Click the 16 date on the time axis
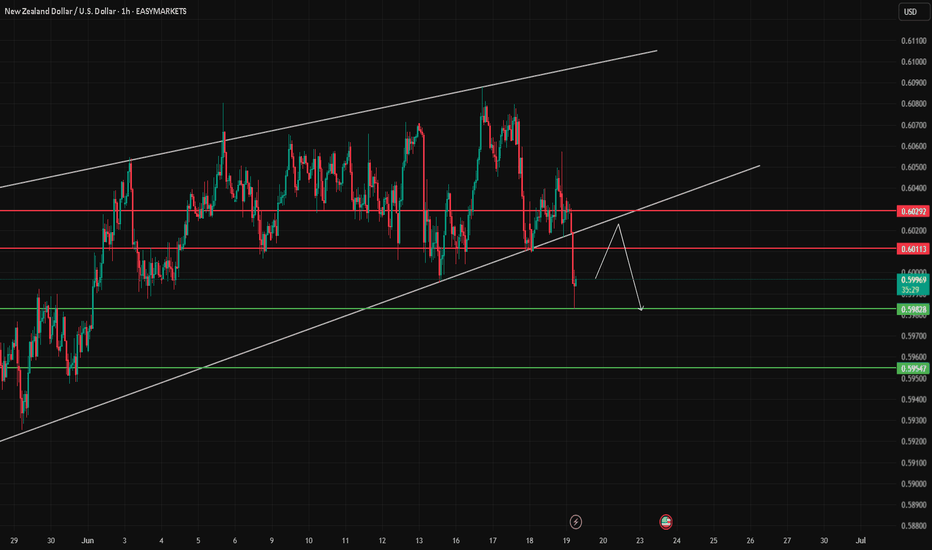The image size is (932, 550). click(456, 540)
